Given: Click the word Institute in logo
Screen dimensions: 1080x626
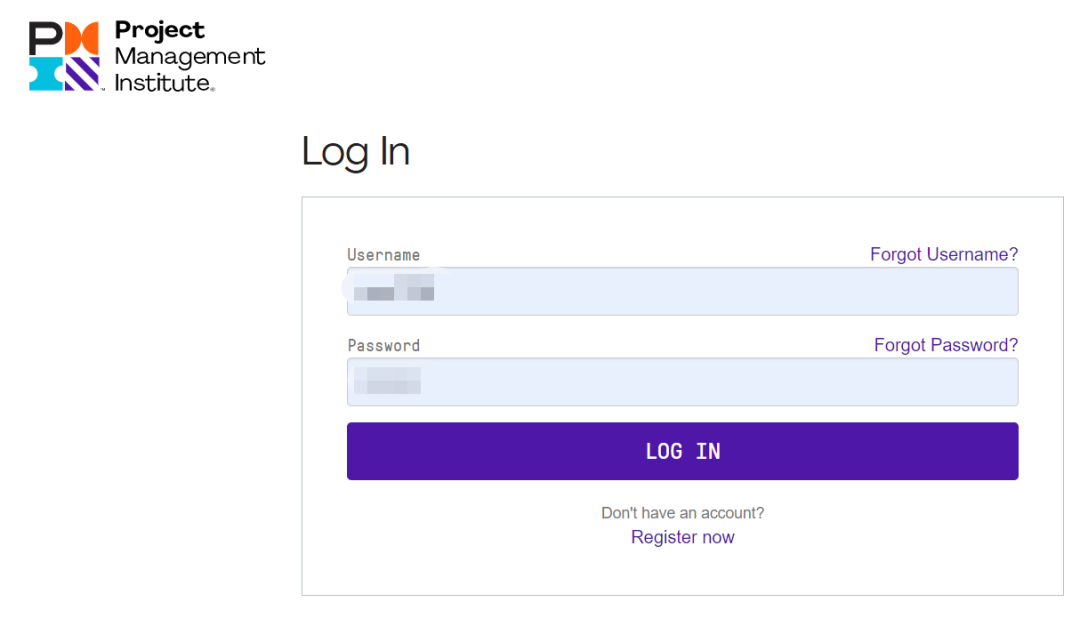Looking at the screenshot, I should point(163,83).
